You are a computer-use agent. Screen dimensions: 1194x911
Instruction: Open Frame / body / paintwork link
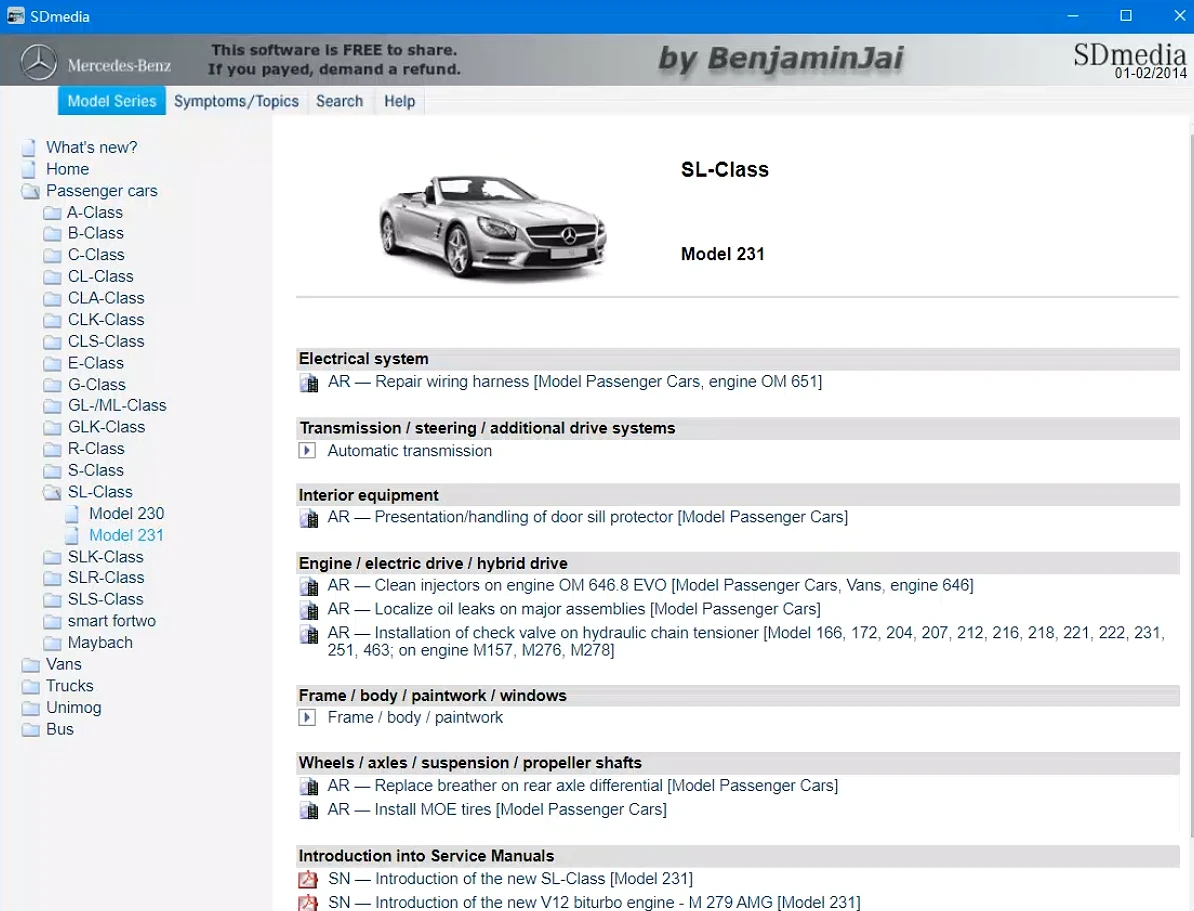(415, 718)
